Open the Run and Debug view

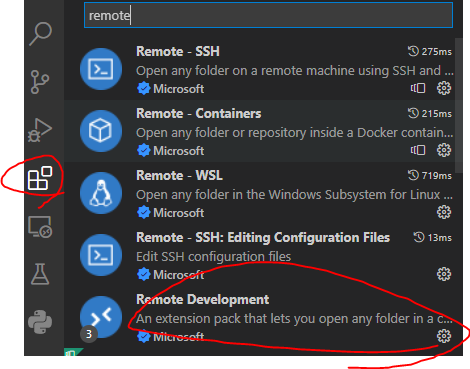[x=40, y=130]
